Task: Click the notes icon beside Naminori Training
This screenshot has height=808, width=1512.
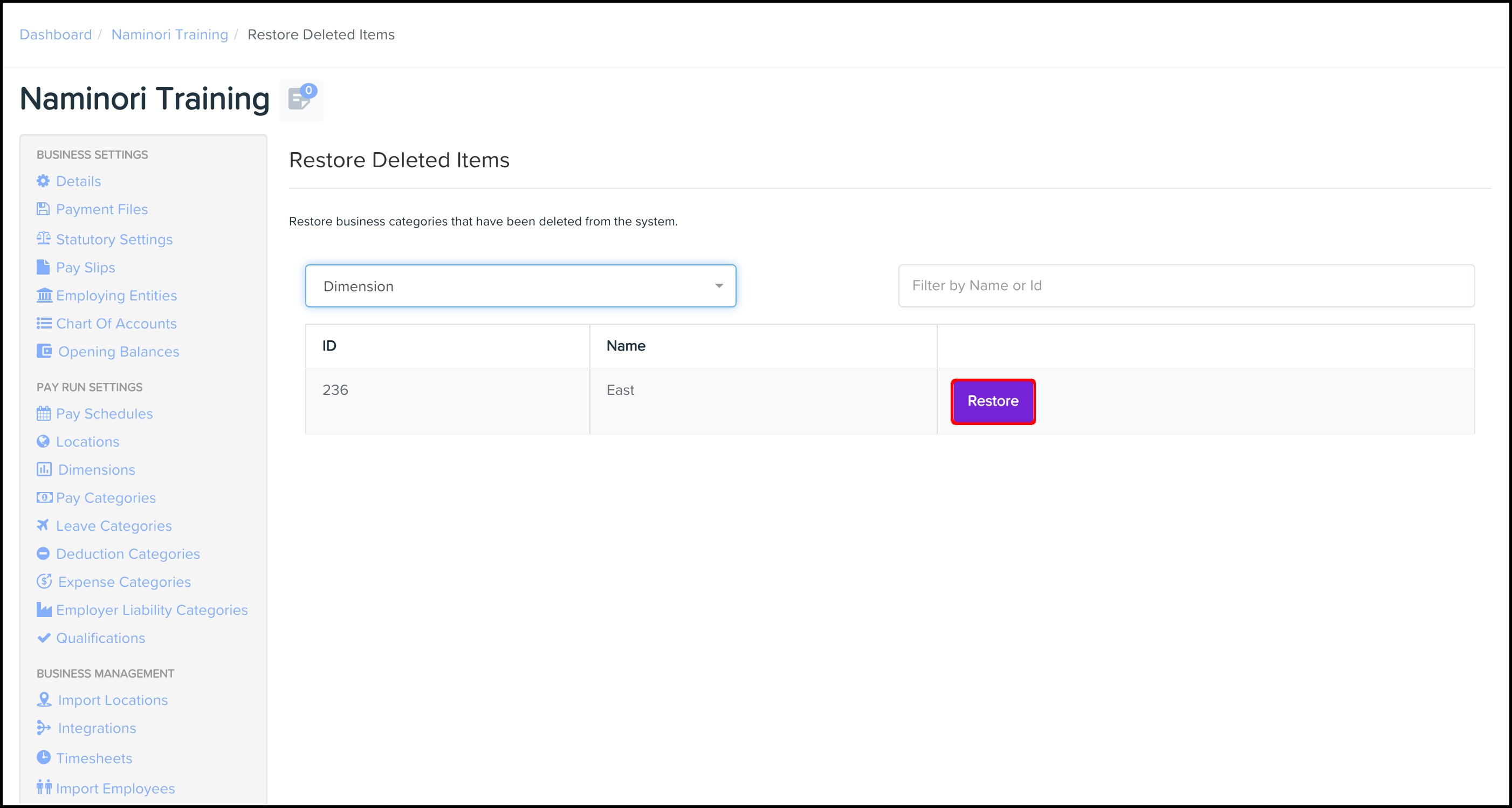Action: click(x=300, y=100)
